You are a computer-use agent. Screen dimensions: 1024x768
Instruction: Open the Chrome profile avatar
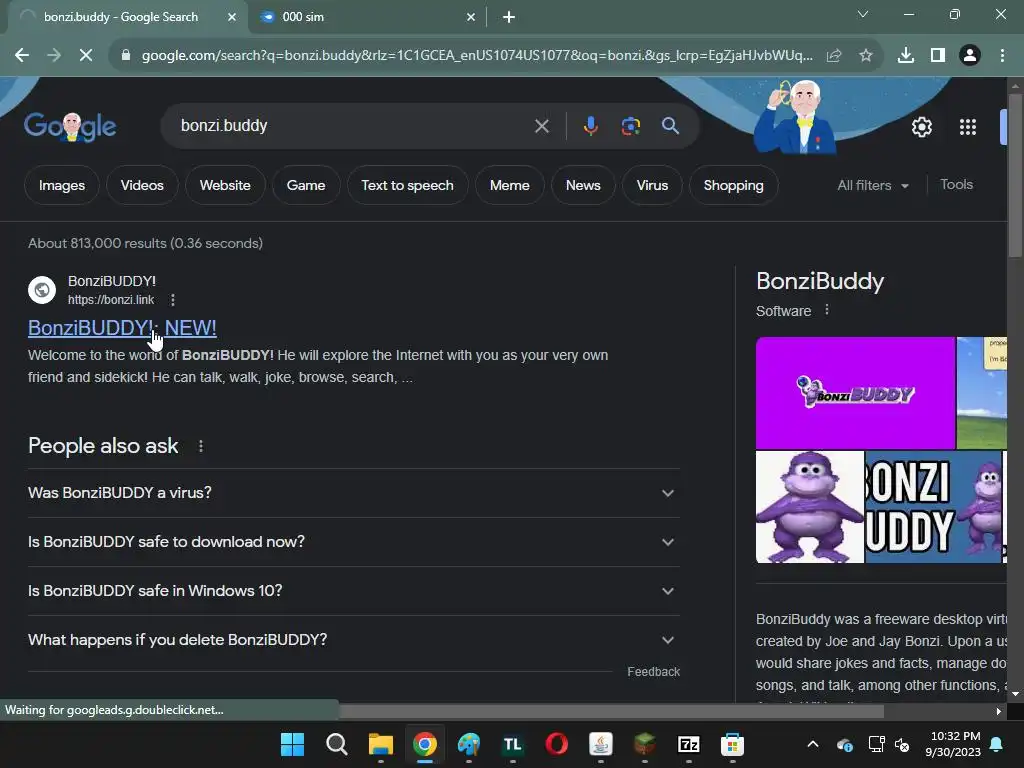coord(970,56)
